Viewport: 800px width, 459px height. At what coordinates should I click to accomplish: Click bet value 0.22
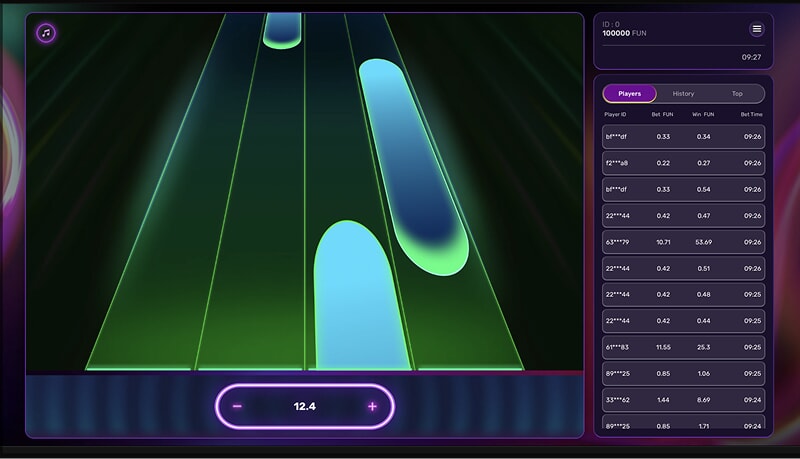(663, 163)
